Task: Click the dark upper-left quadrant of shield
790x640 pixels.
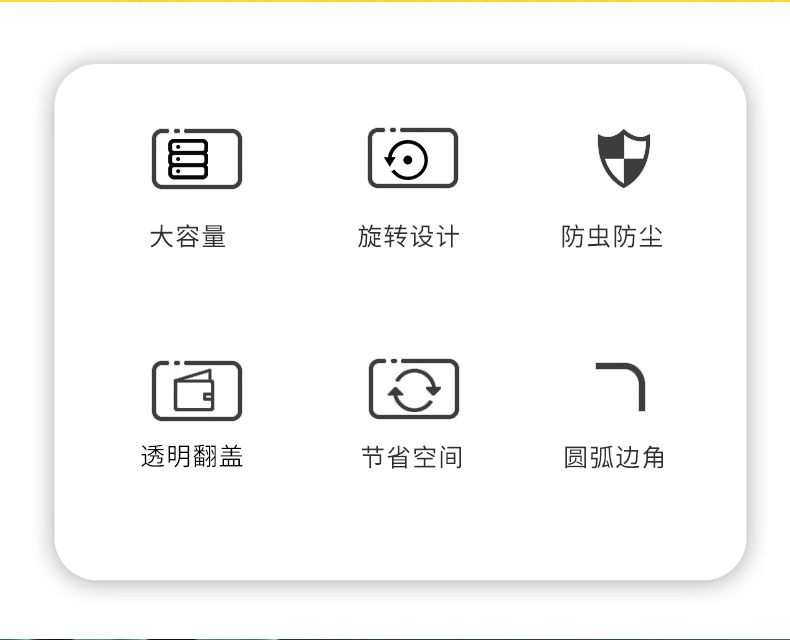Action: [611, 149]
